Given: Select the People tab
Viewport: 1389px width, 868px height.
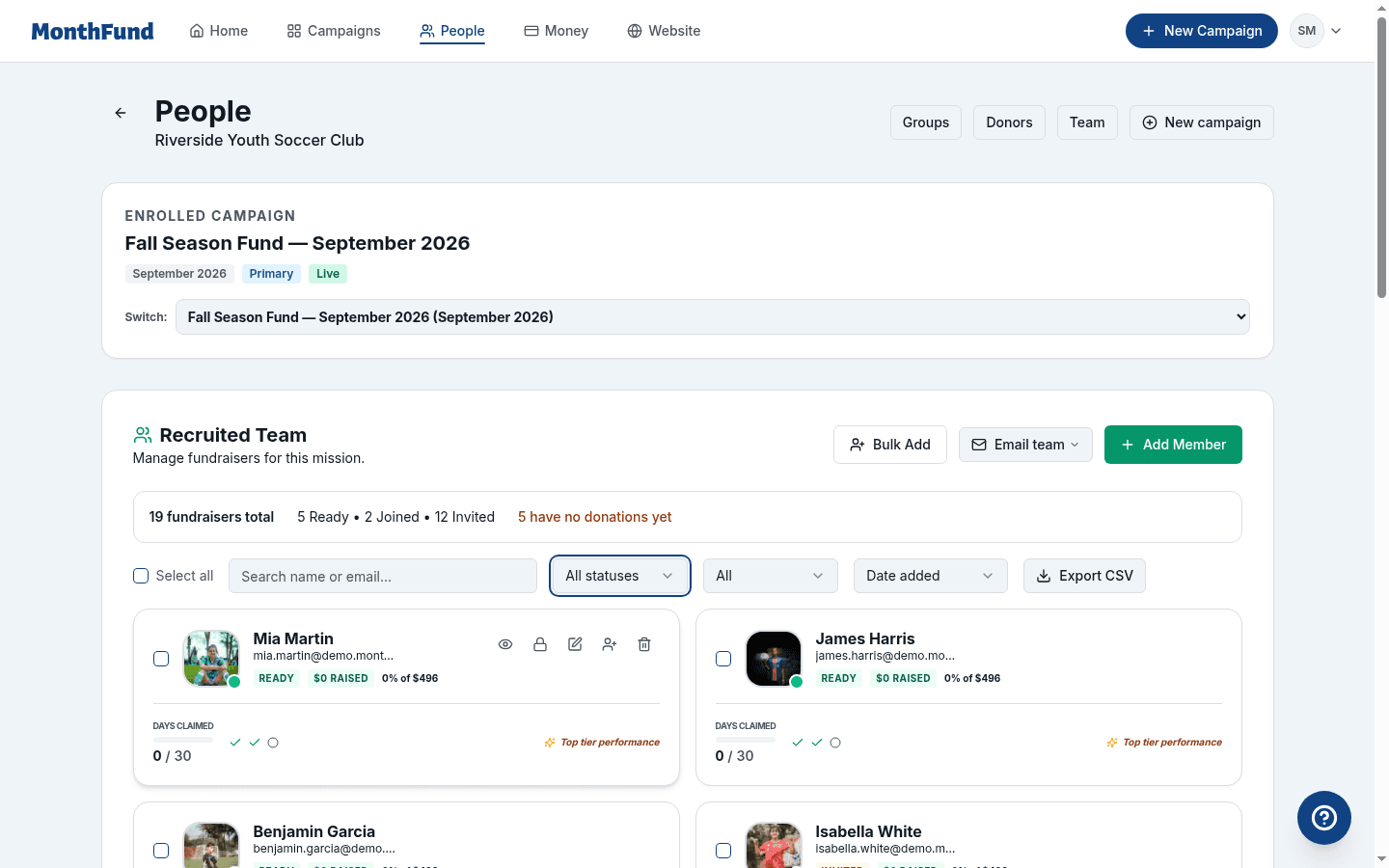Looking at the screenshot, I should tap(452, 31).
